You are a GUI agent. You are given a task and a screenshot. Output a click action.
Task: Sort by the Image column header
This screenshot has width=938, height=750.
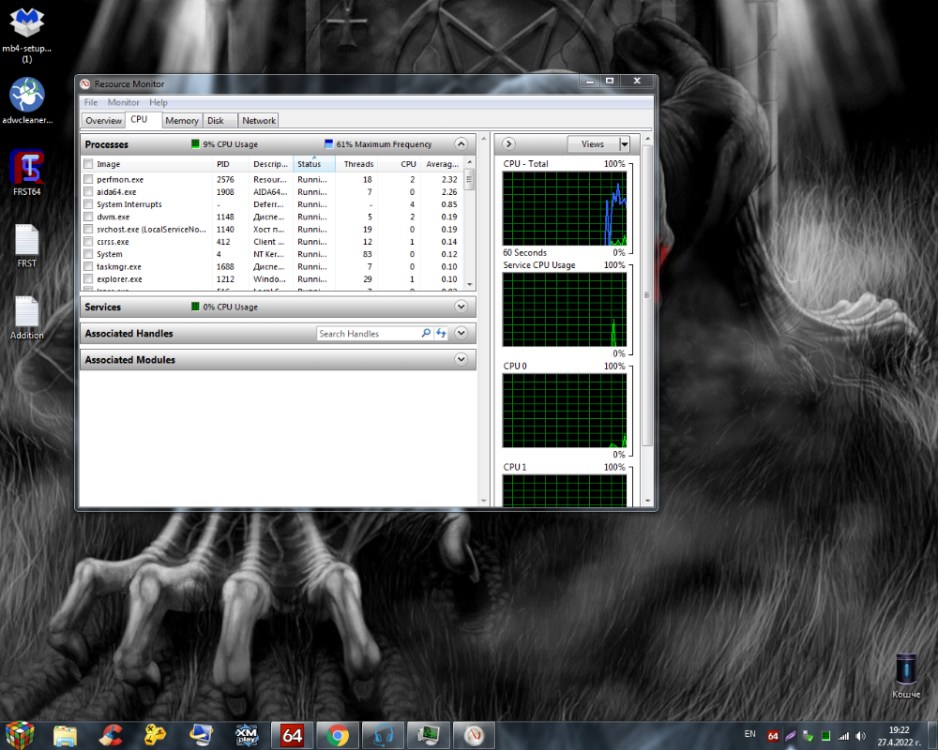147,164
